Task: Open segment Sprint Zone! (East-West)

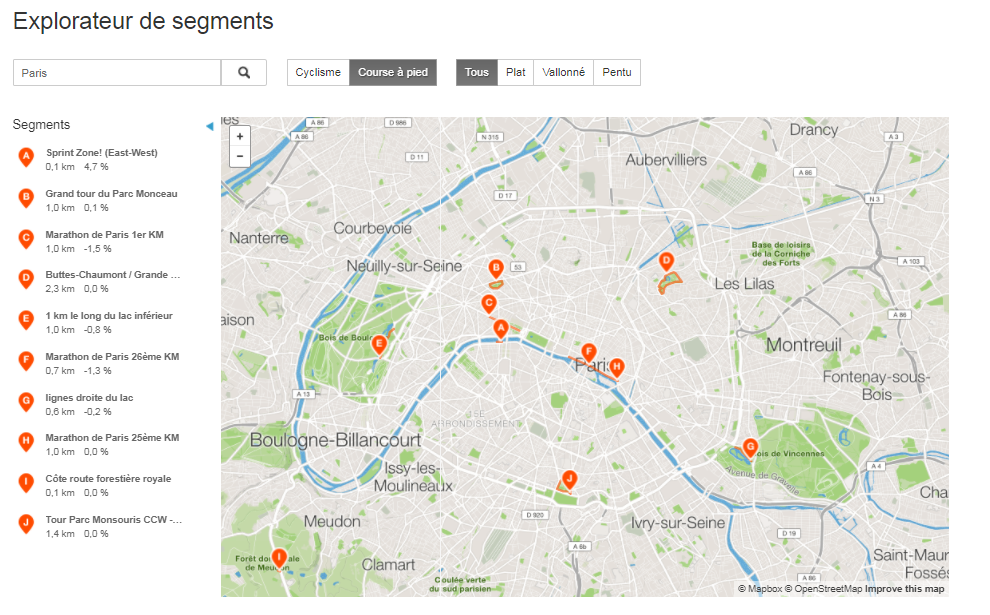Action: 102,153
